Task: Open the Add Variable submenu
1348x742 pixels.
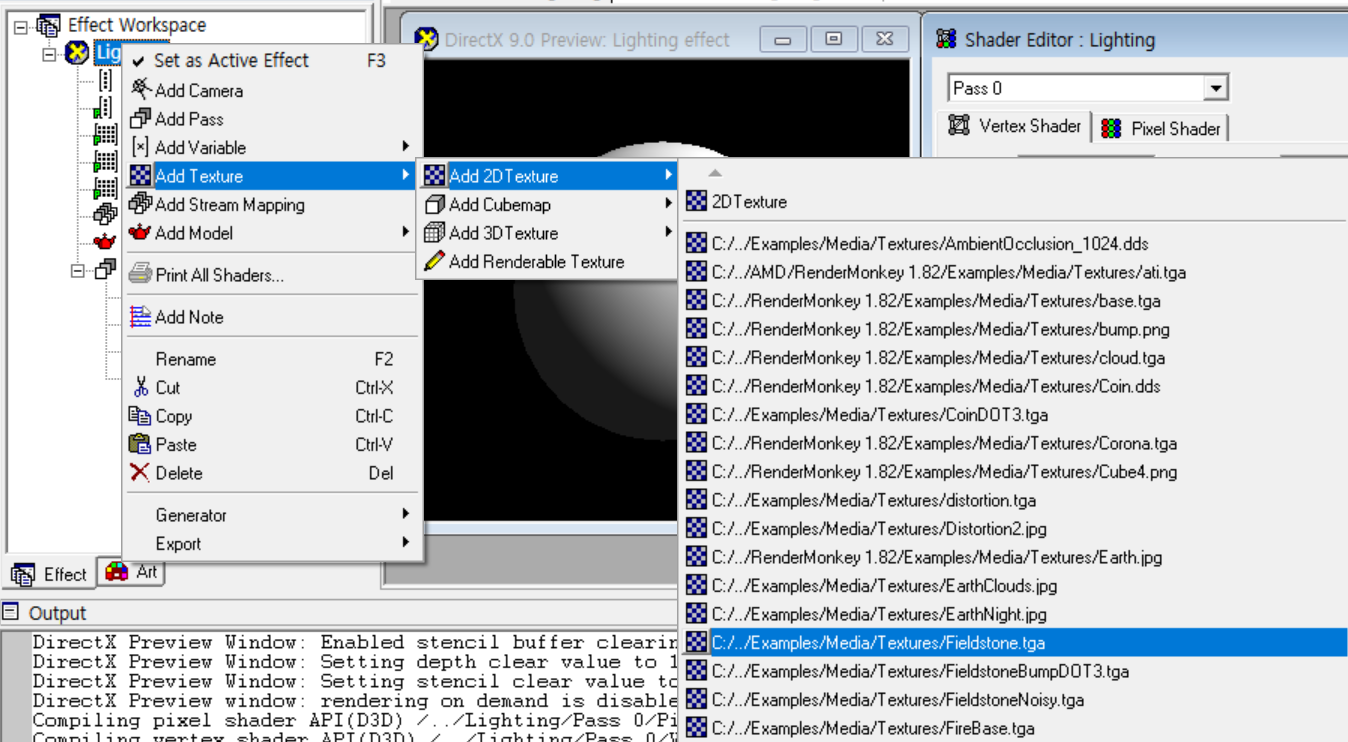Action: point(272,147)
